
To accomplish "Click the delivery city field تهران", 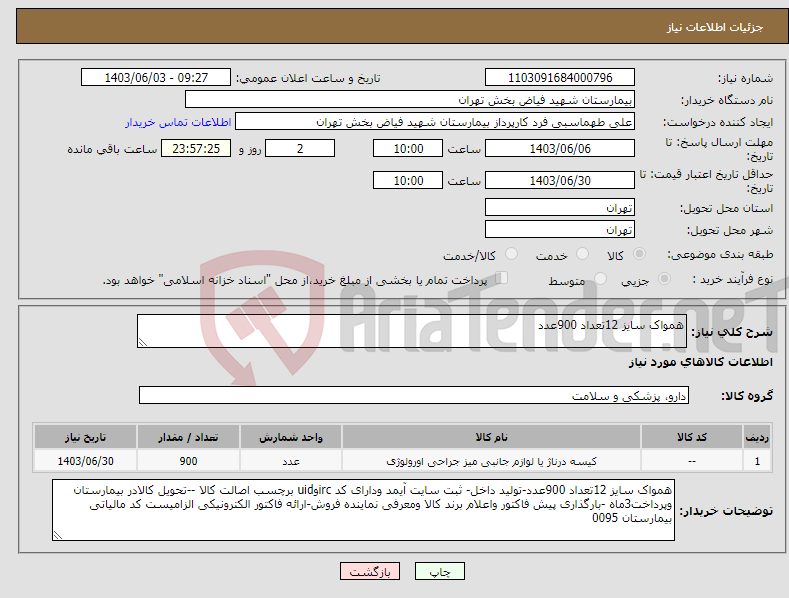I will click(x=560, y=230).
